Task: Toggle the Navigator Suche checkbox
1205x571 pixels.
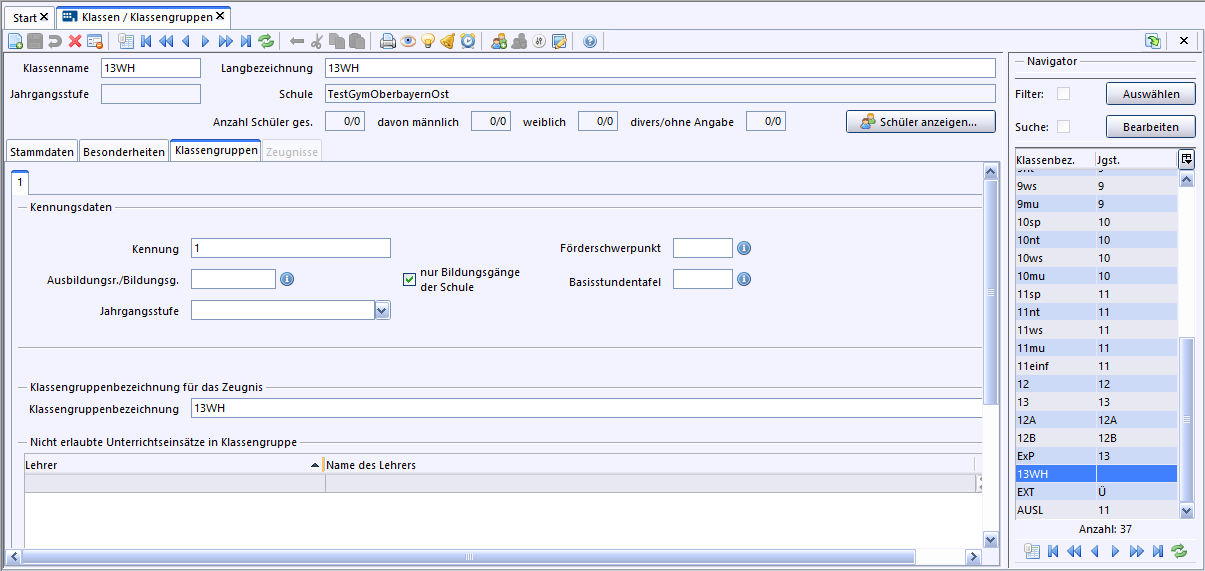Action: pos(1064,127)
